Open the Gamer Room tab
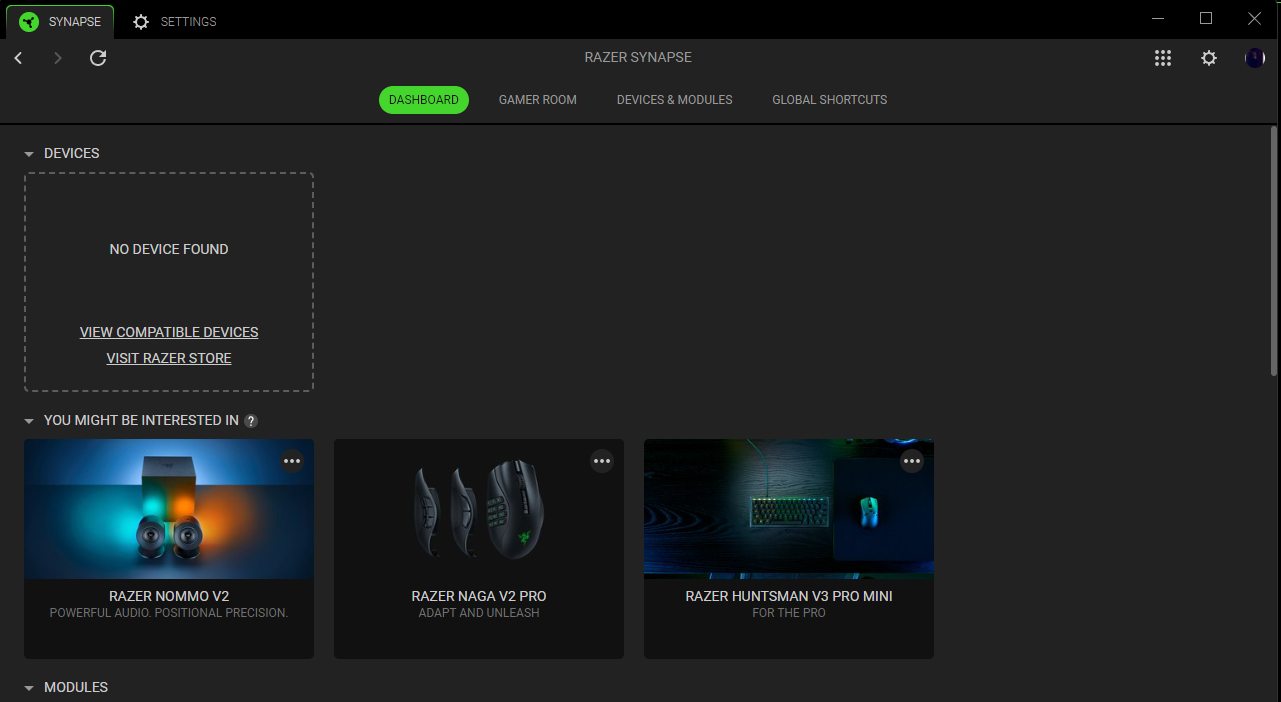The width and height of the screenshot is (1281, 702). click(x=538, y=100)
